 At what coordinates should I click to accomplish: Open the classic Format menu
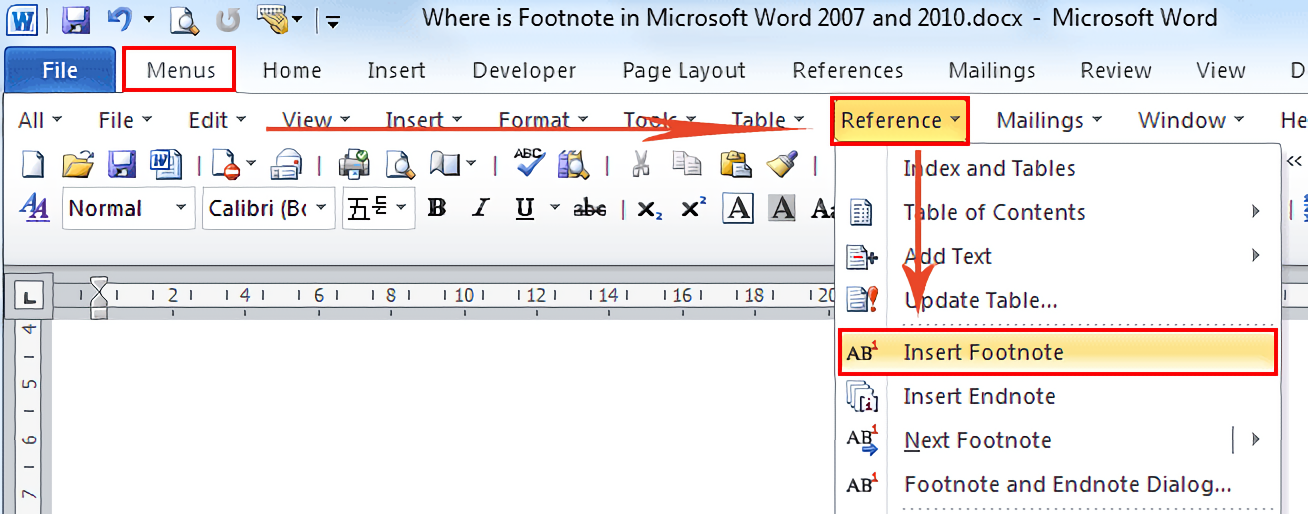coord(543,120)
